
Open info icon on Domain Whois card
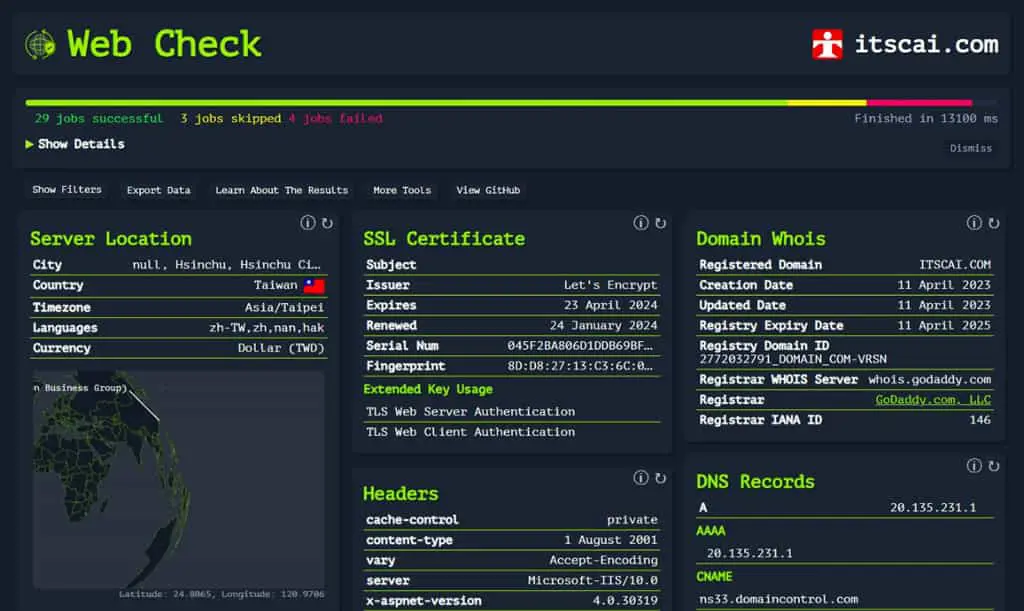coord(974,223)
